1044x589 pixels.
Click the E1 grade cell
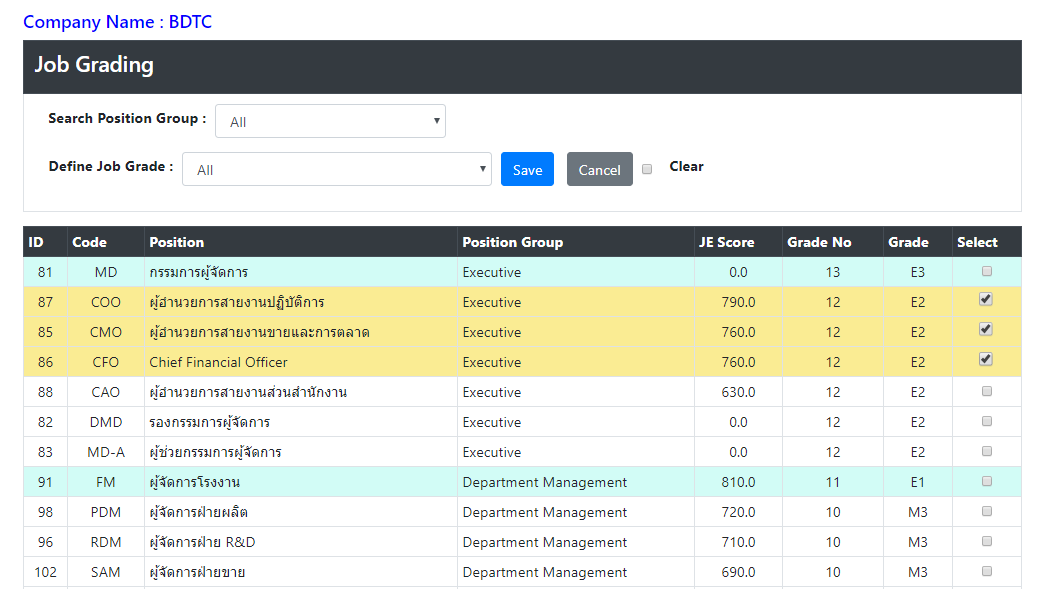tap(917, 482)
